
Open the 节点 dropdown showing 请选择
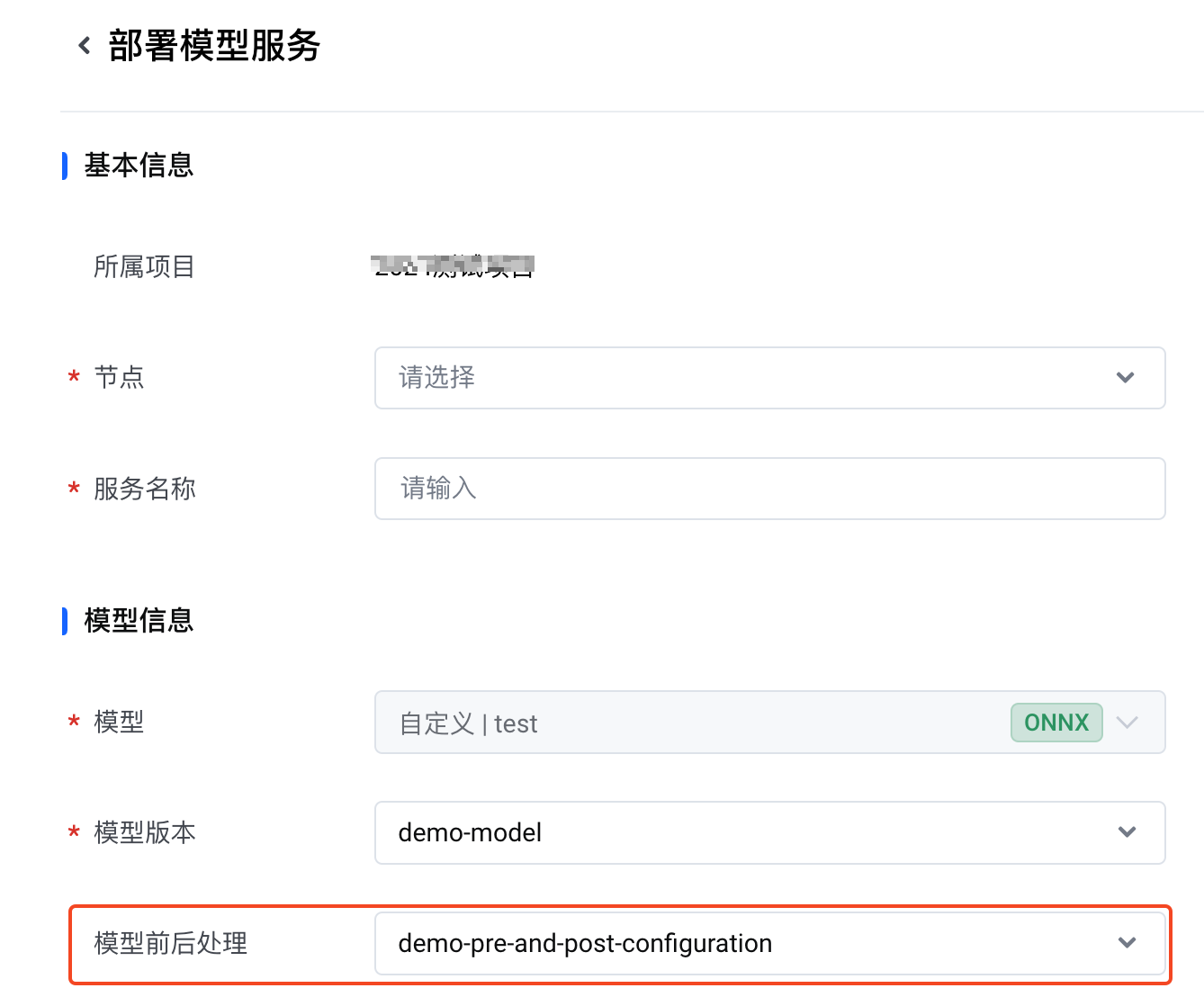click(x=769, y=378)
